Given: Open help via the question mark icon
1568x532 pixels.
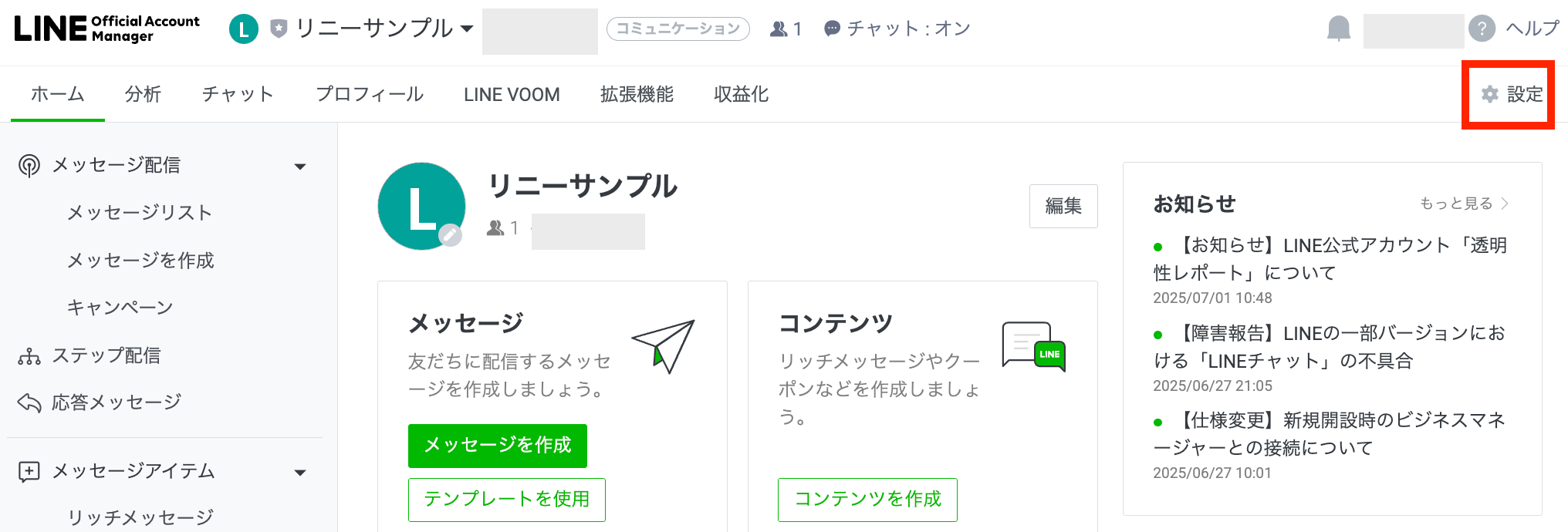Looking at the screenshot, I should (1482, 29).
